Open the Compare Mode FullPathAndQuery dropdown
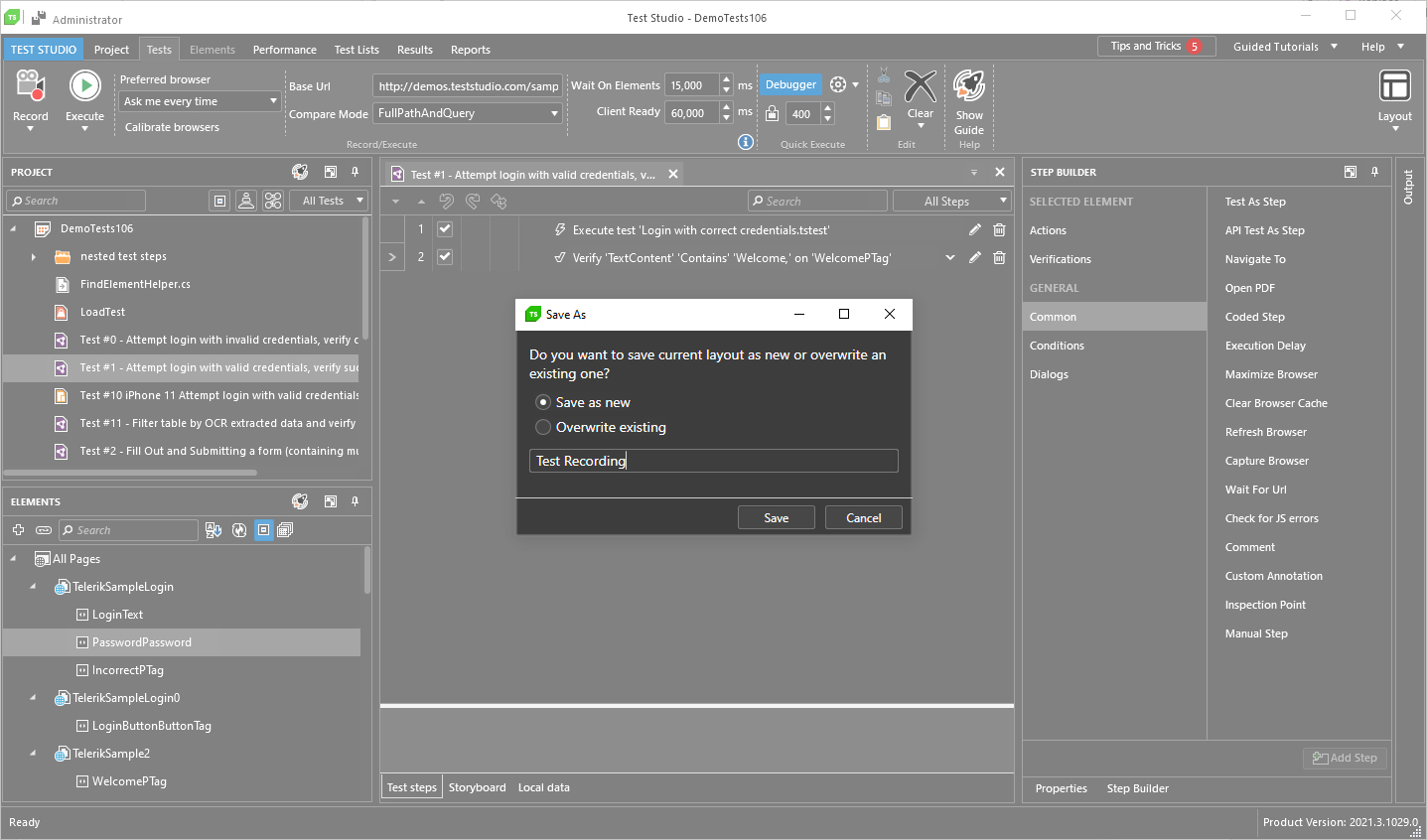Image resolution: width=1427 pixels, height=840 pixels. click(468, 113)
